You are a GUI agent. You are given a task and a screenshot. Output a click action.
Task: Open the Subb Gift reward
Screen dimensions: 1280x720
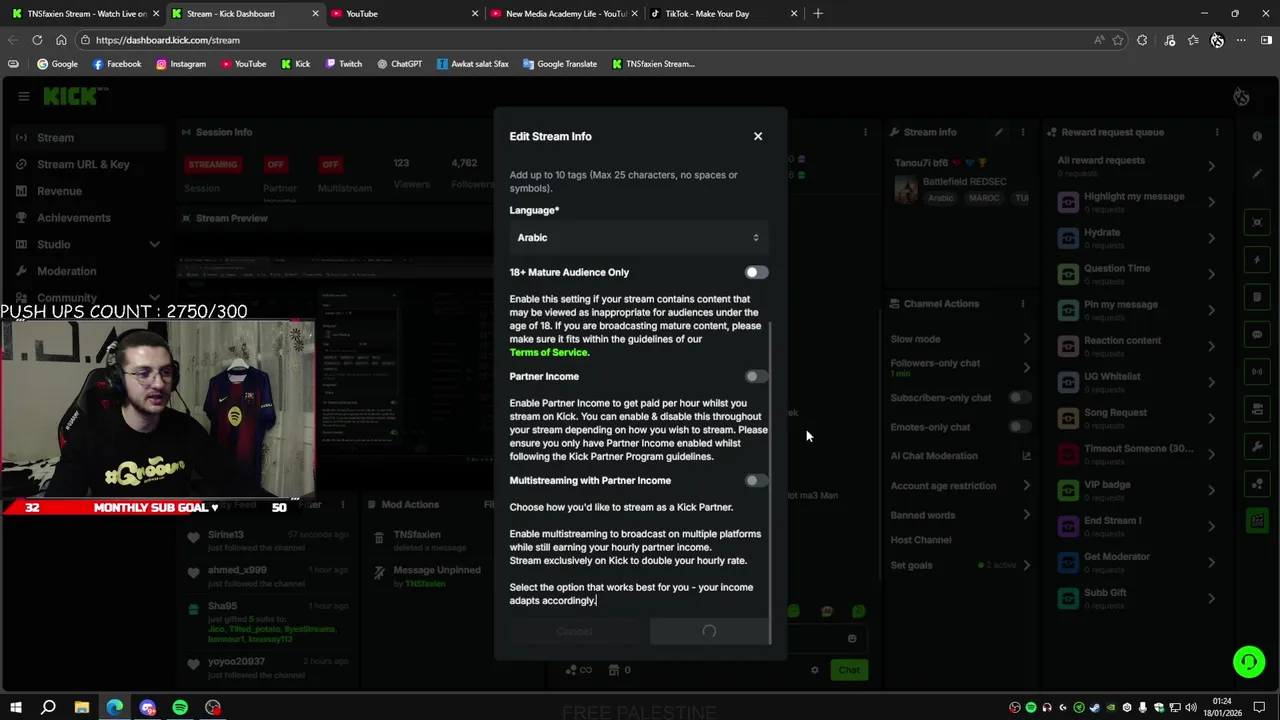tap(1137, 598)
